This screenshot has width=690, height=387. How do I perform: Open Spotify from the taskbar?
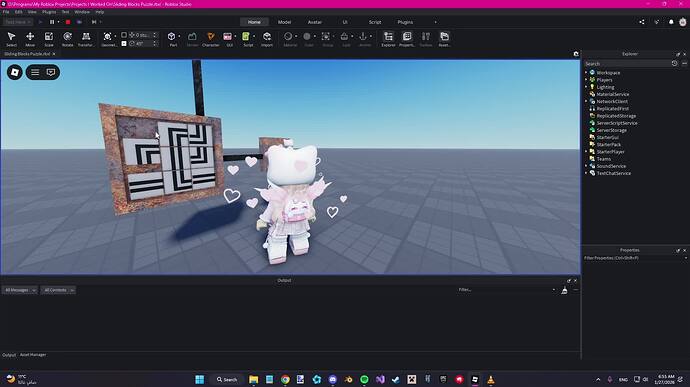point(364,380)
